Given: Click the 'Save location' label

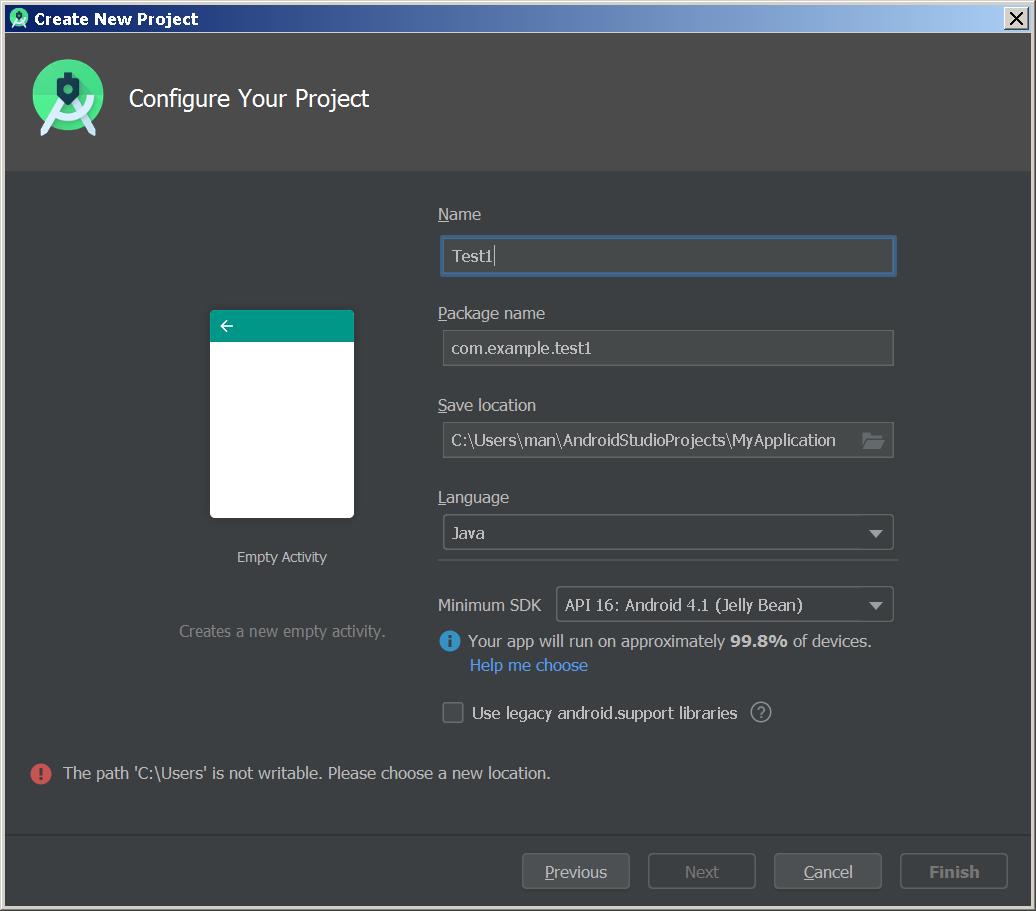Looking at the screenshot, I should pyautogui.click(x=487, y=406).
